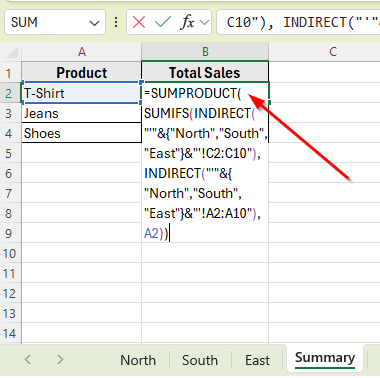Click cell A3 containing Jeans
Viewport: 380px width, 378px height.
pos(82,113)
